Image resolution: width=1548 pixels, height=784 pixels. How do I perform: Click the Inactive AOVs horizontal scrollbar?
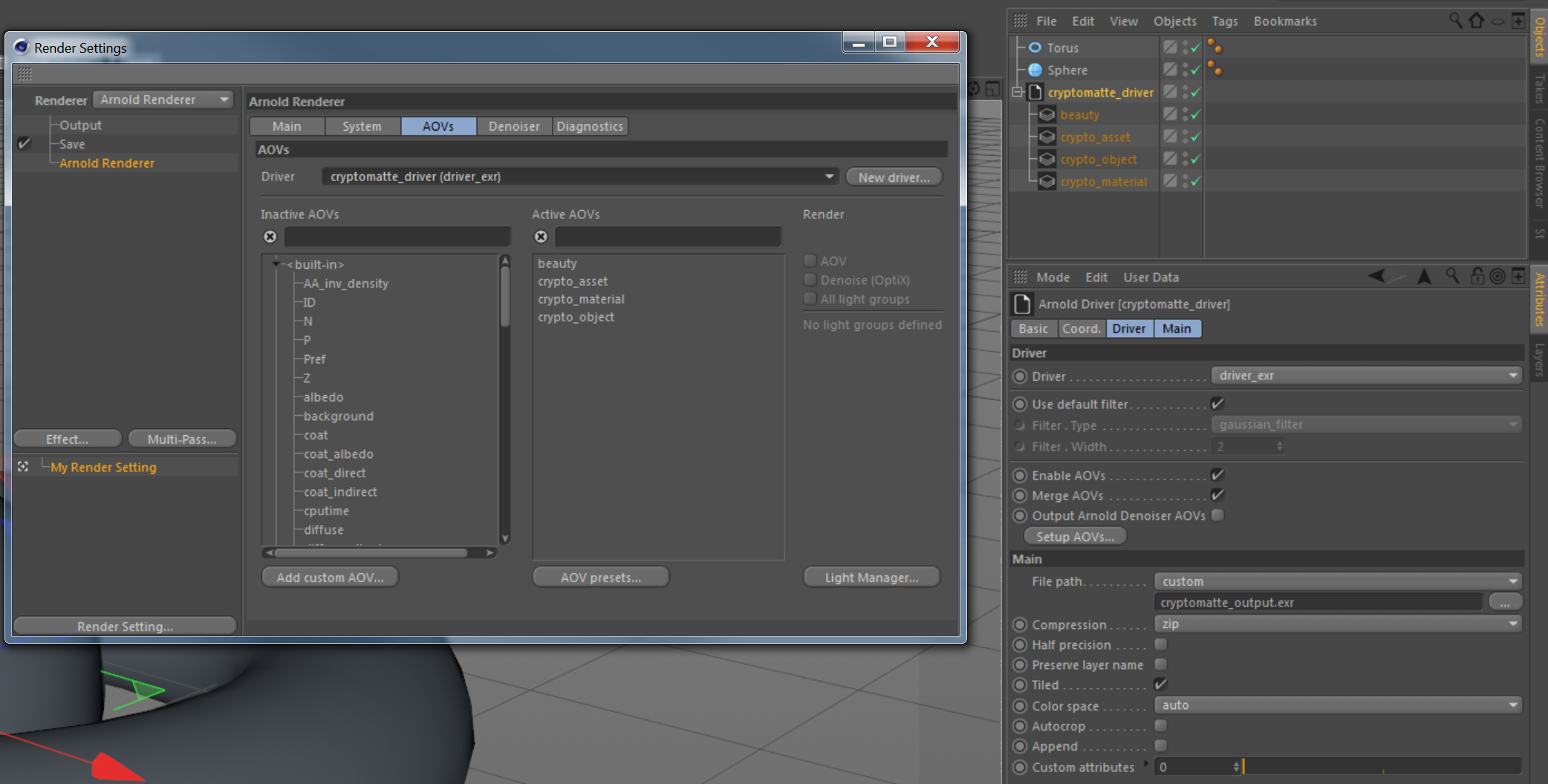point(370,552)
